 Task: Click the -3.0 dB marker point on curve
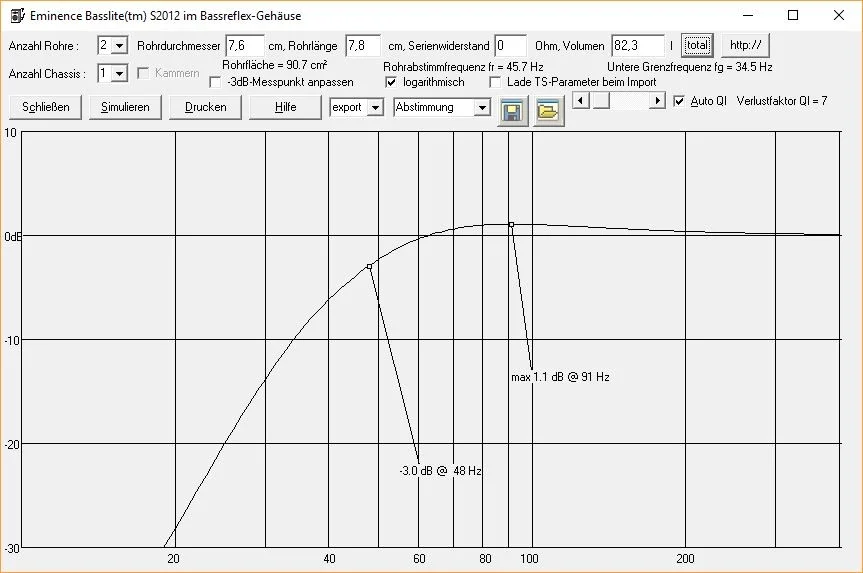click(369, 266)
